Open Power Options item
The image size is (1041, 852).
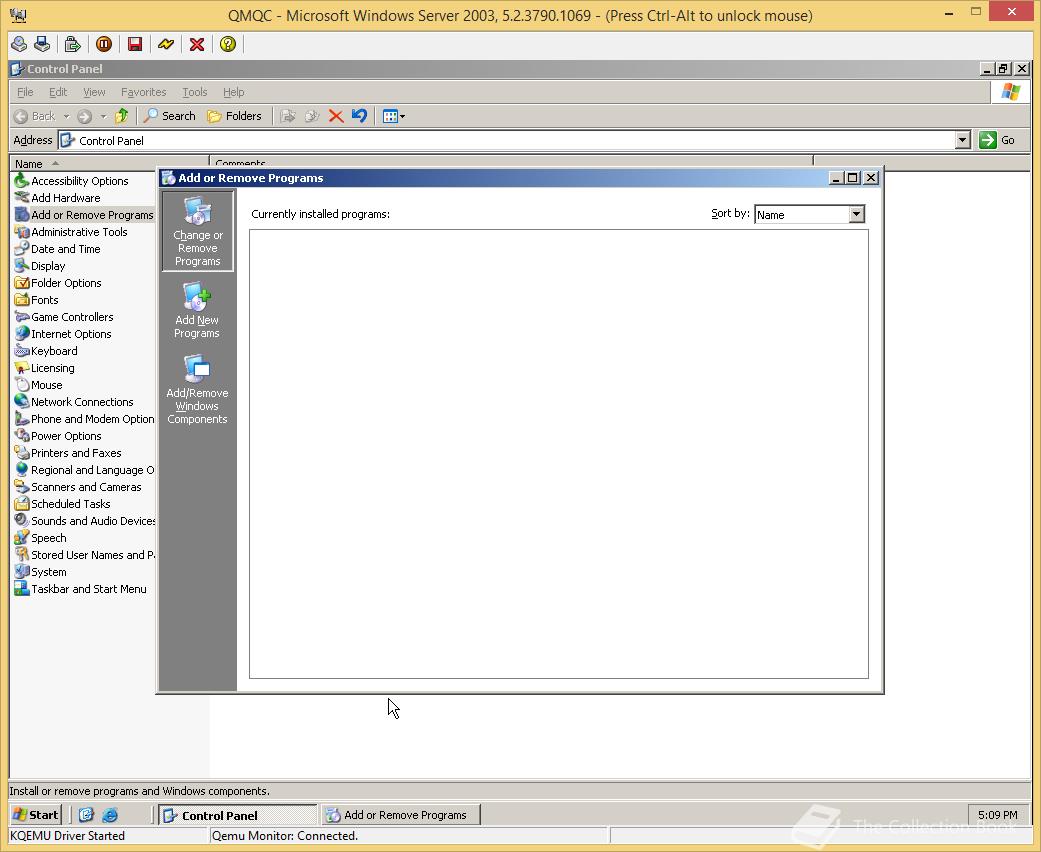tap(58, 436)
